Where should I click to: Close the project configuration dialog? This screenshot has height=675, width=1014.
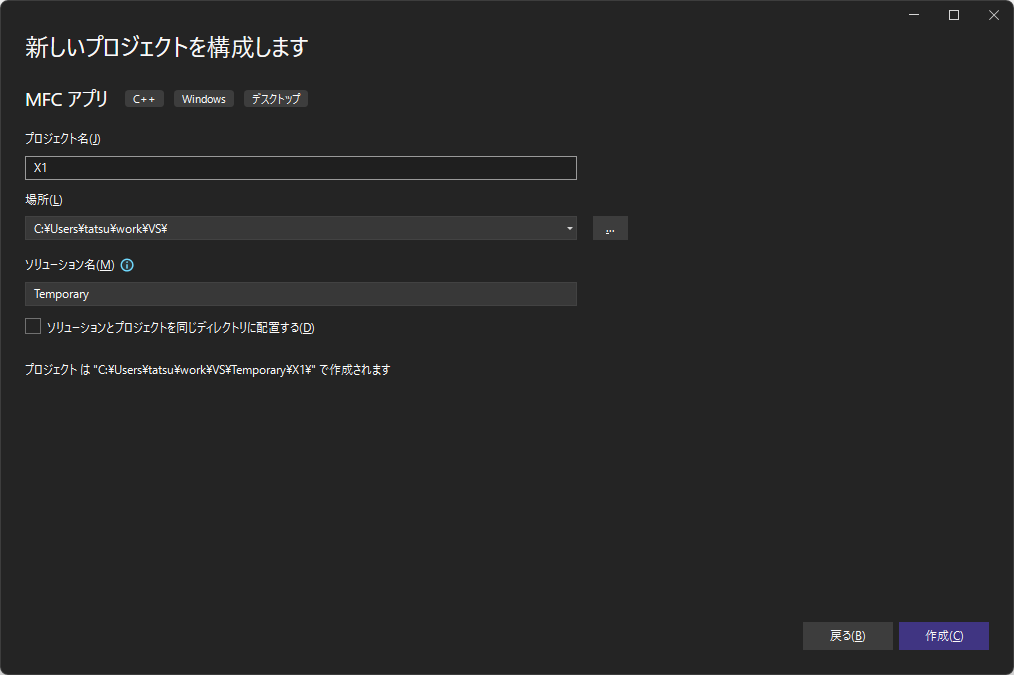(993, 15)
